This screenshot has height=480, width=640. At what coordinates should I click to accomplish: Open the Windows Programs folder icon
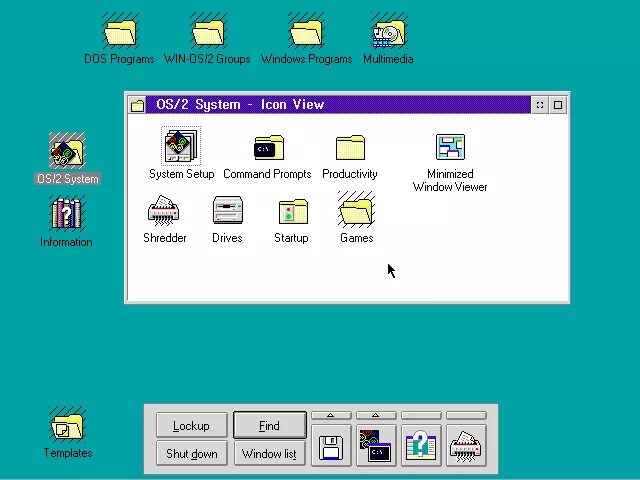pos(306,32)
